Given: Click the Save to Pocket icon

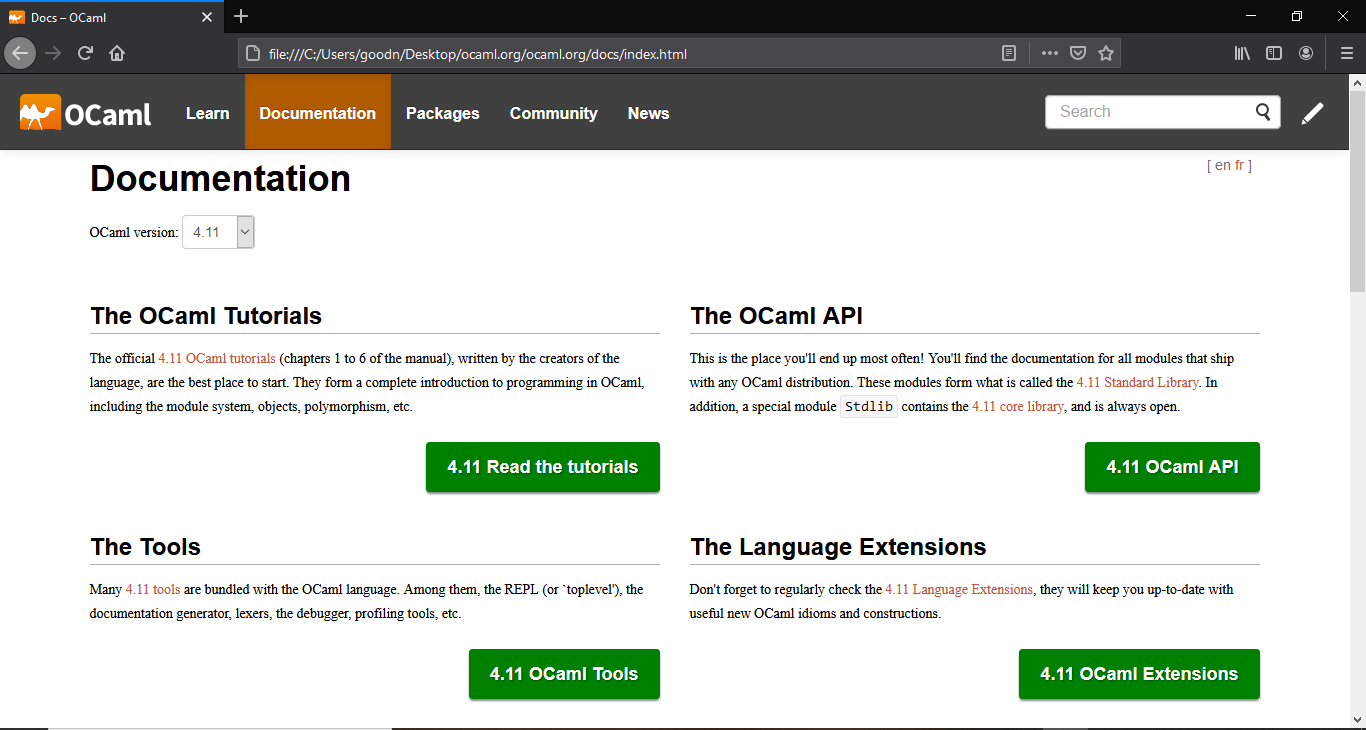Looking at the screenshot, I should click(x=1078, y=54).
